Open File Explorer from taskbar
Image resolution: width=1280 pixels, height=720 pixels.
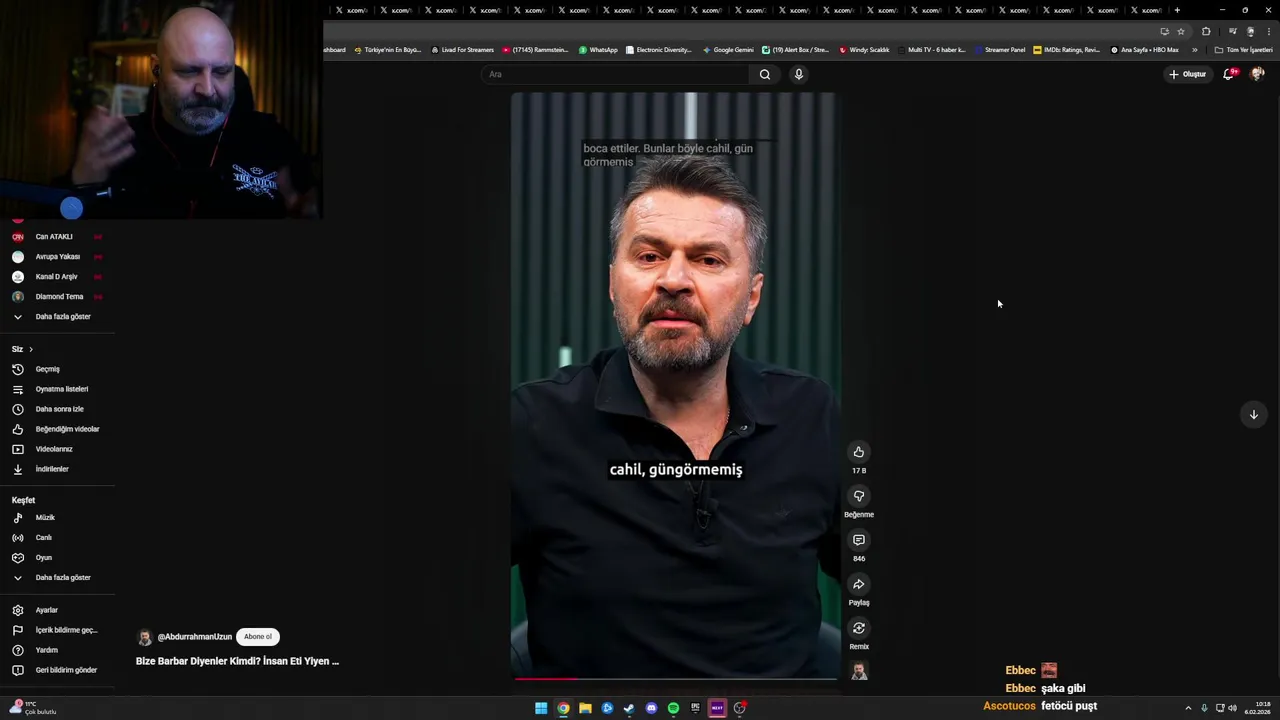click(x=585, y=708)
